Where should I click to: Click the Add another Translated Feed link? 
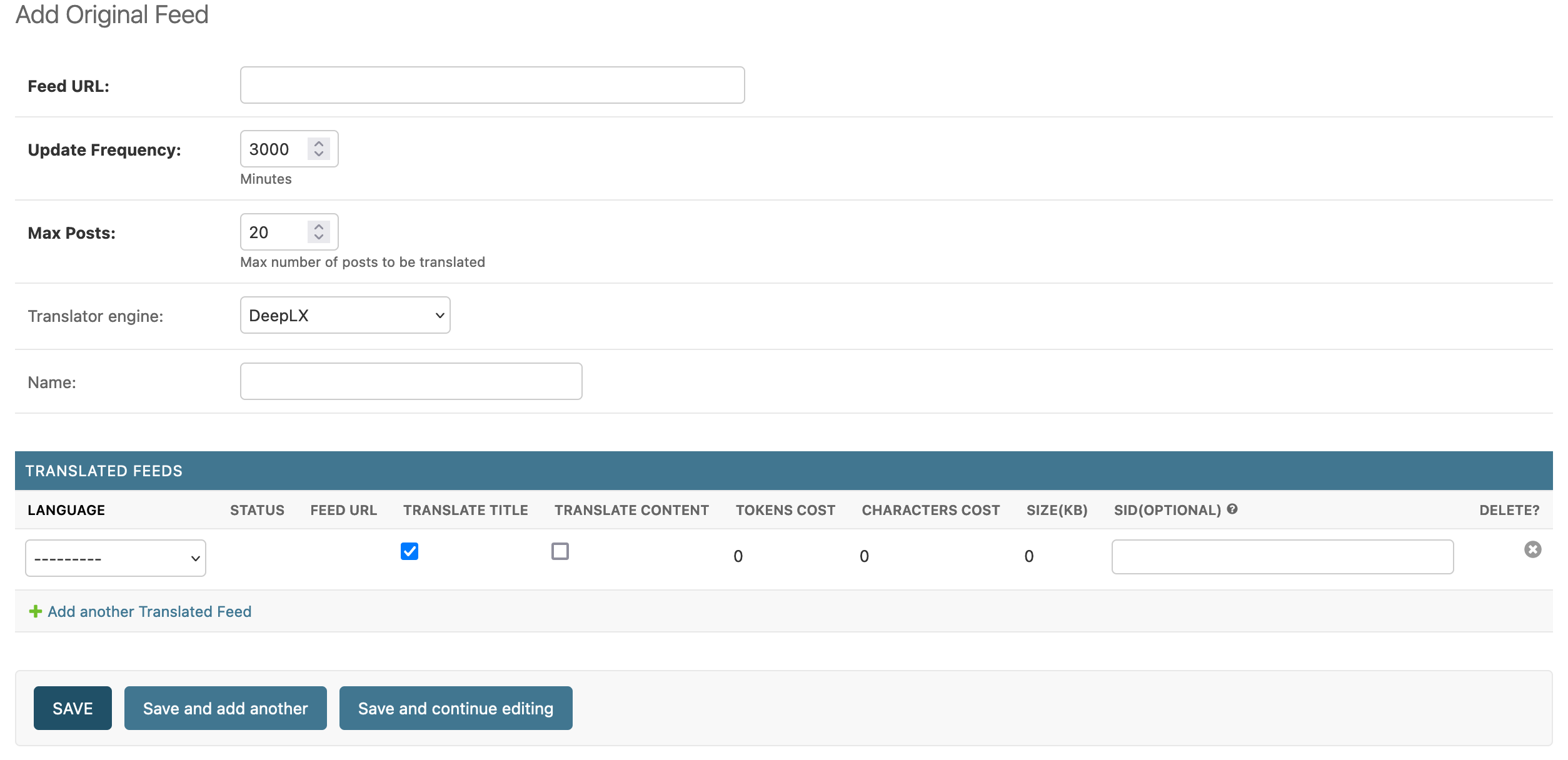(x=149, y=611)
